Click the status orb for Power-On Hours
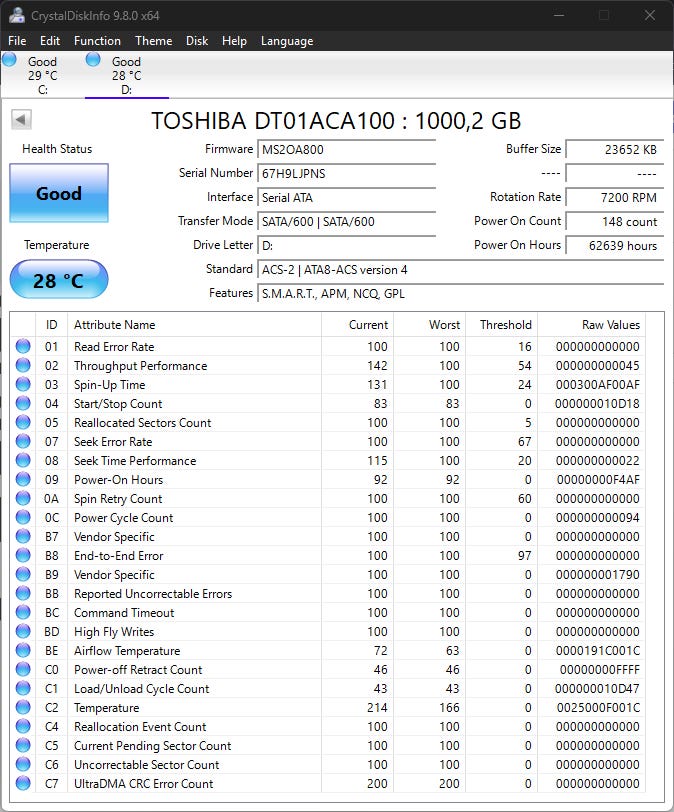Image resolution: width=674 pixels, height=812 pixels. [x=23, y=480]
